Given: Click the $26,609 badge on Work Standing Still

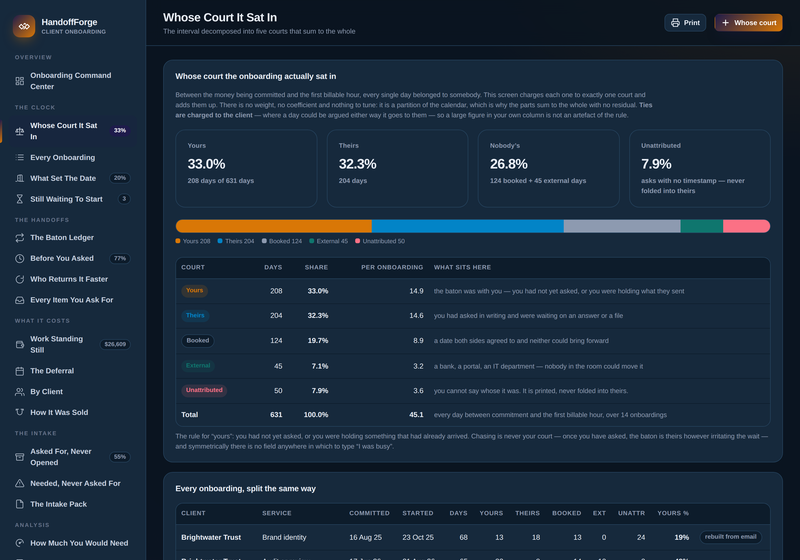Looking at the screenshot, I should 115,345.
